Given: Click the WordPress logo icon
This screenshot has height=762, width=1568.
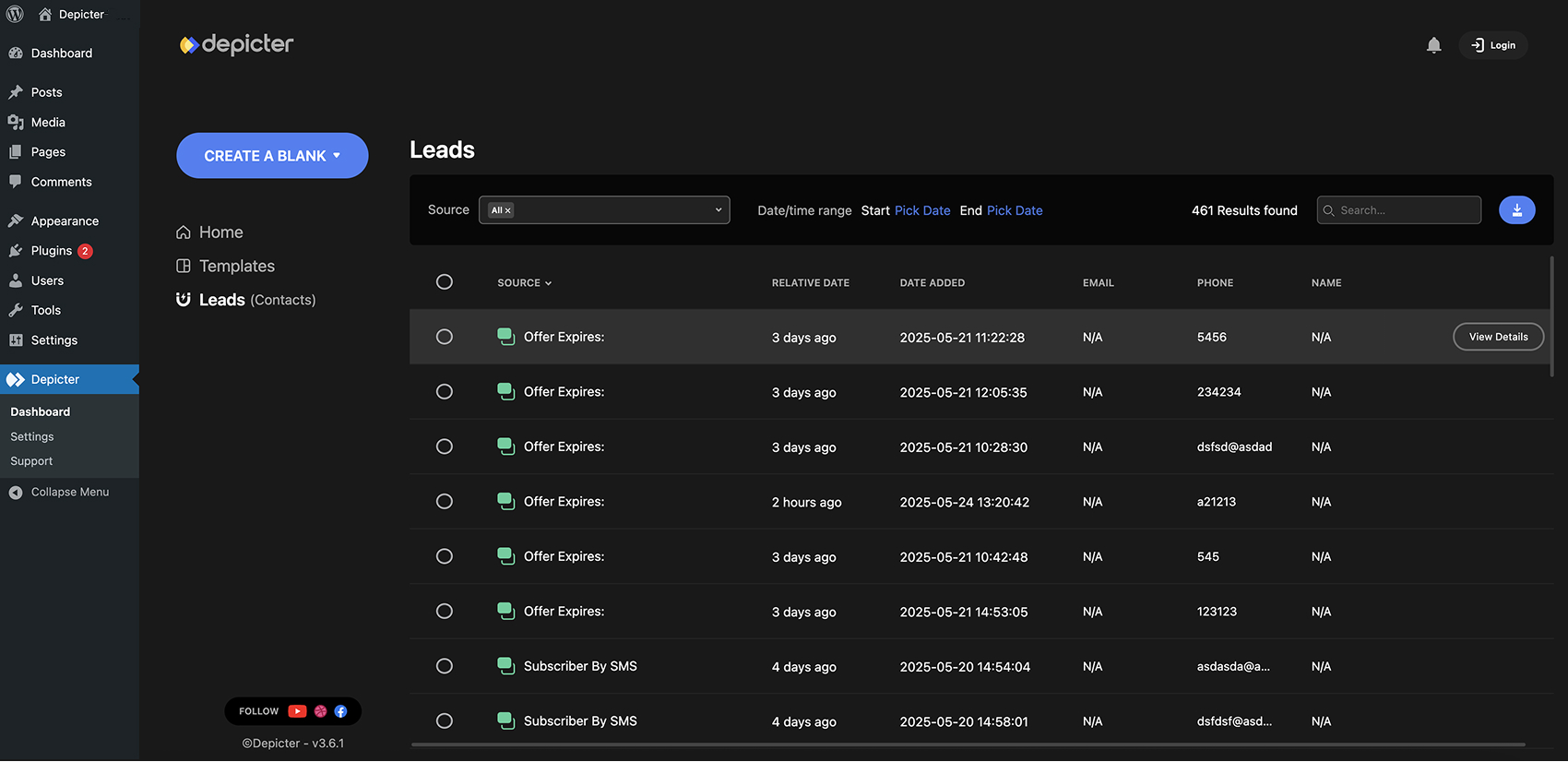Looking at the screenshot, I should [15, 14].
